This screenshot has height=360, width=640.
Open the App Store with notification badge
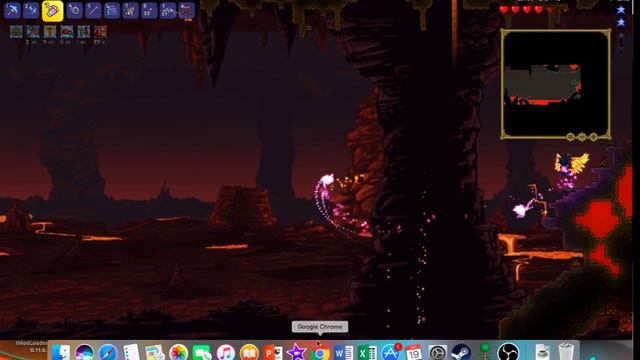(391, 352)
